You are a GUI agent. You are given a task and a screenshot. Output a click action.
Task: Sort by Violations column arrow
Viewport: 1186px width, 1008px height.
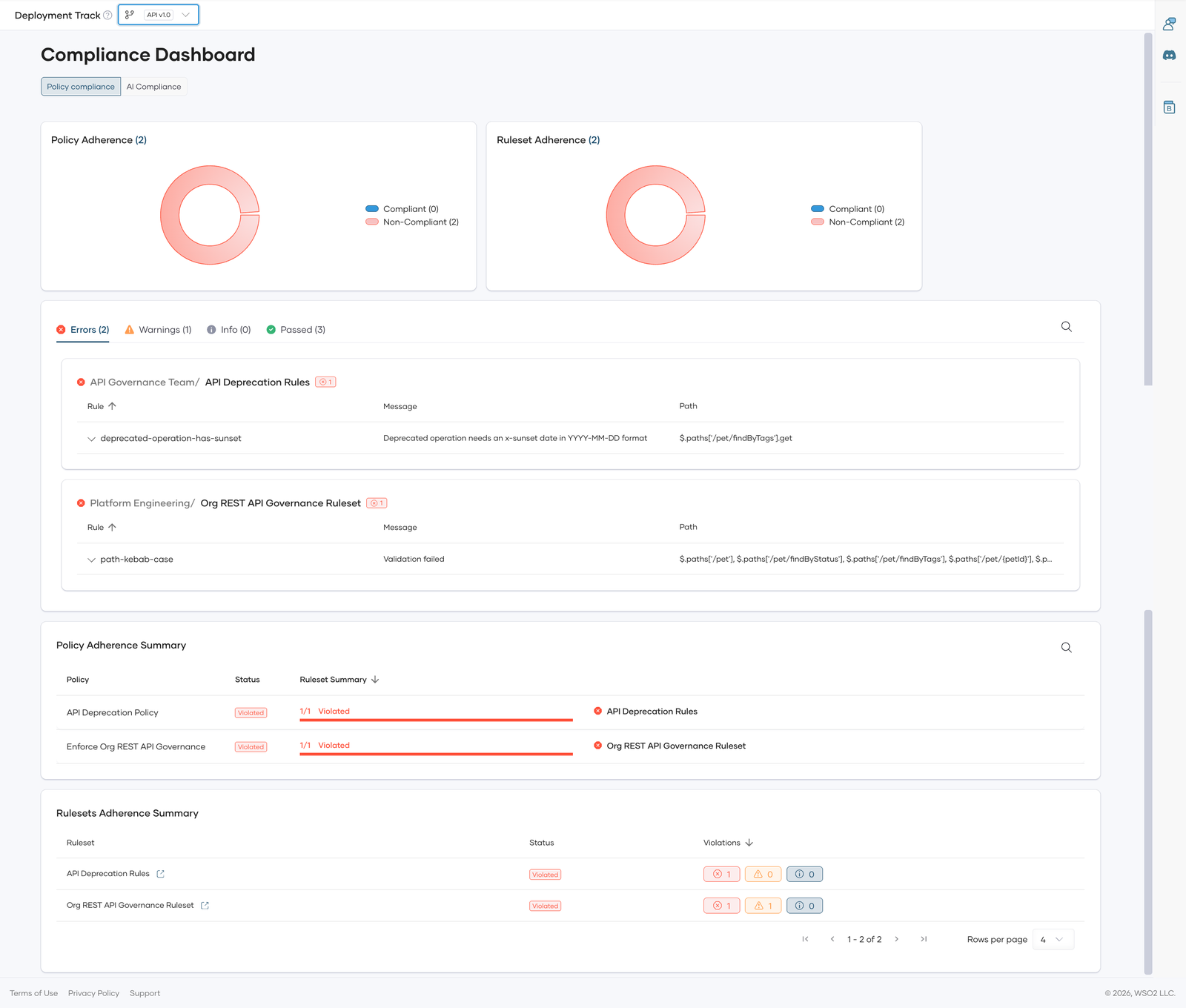(x=749, y=843)
